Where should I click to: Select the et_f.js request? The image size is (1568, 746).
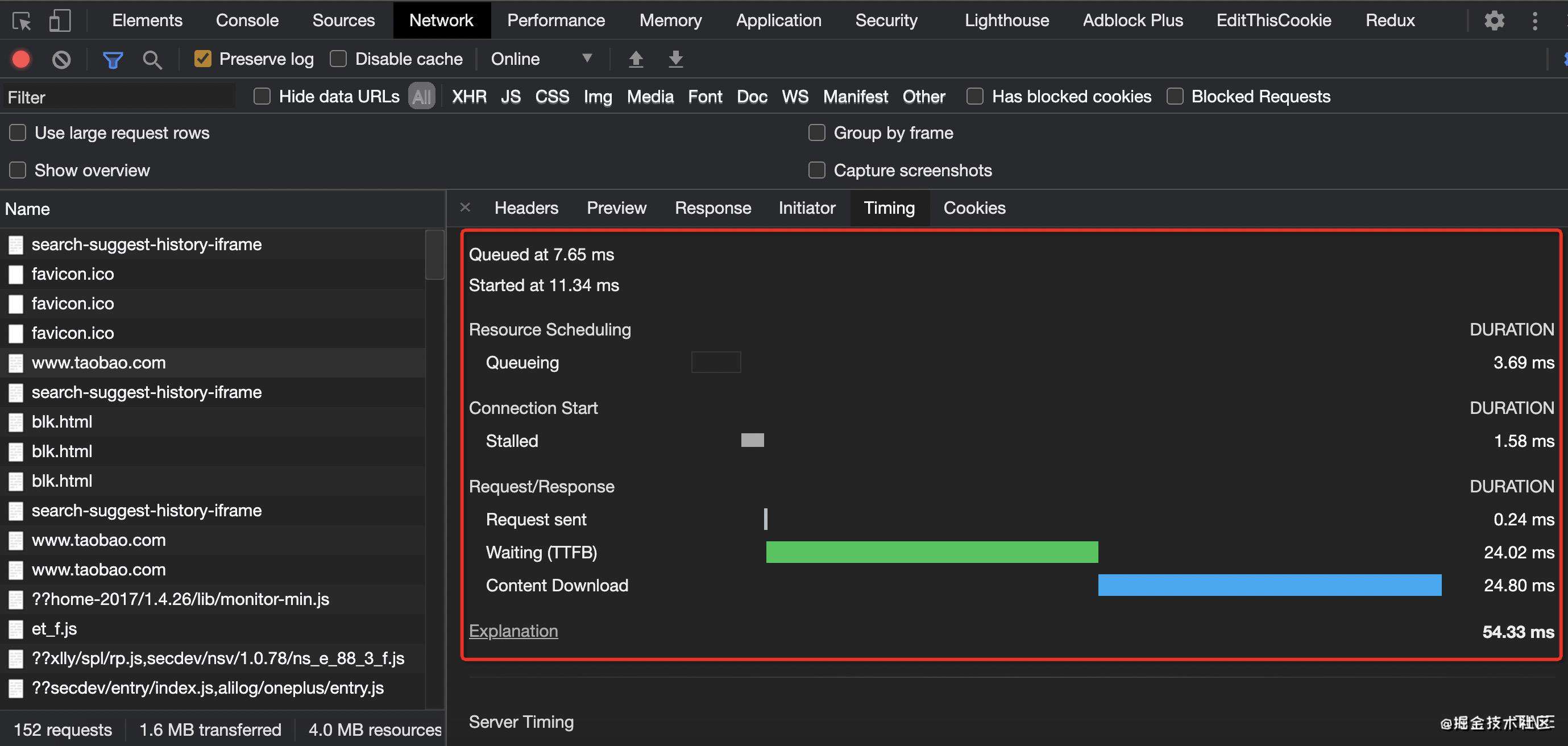pyautogui.click(x=213, y=629)
